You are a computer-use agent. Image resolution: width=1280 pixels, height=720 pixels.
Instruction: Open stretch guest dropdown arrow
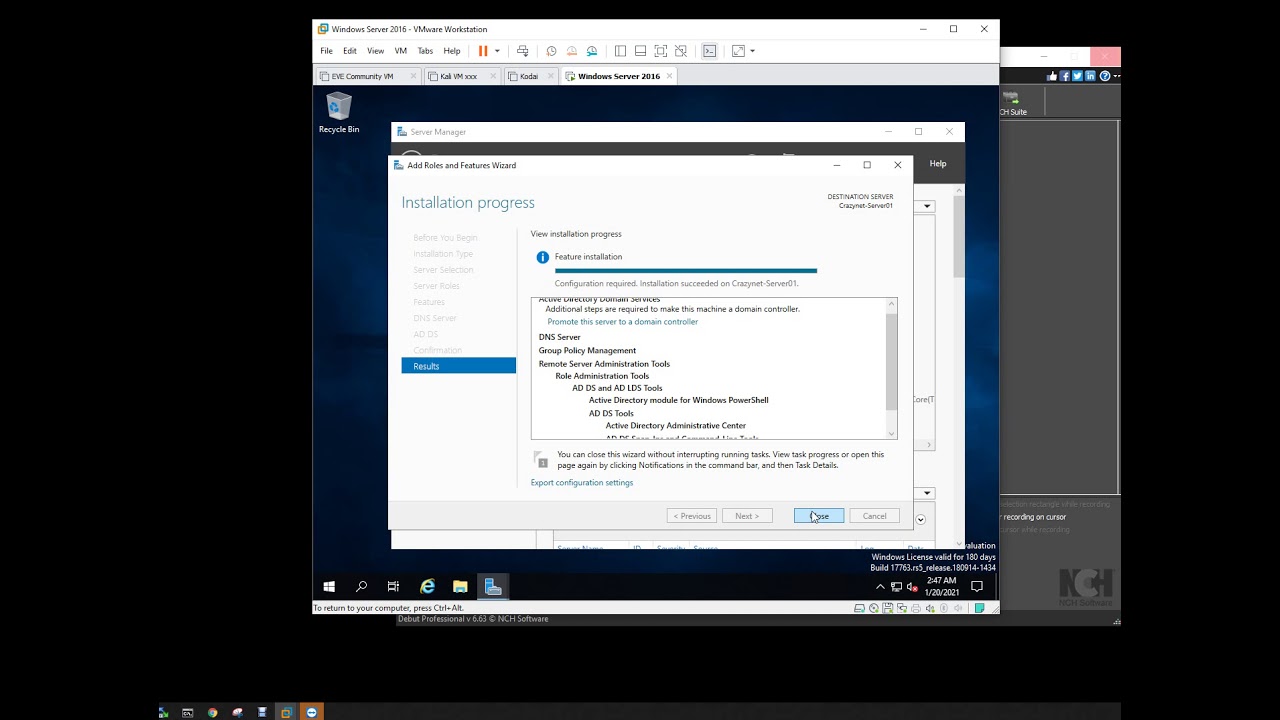[x=752, y=51]
